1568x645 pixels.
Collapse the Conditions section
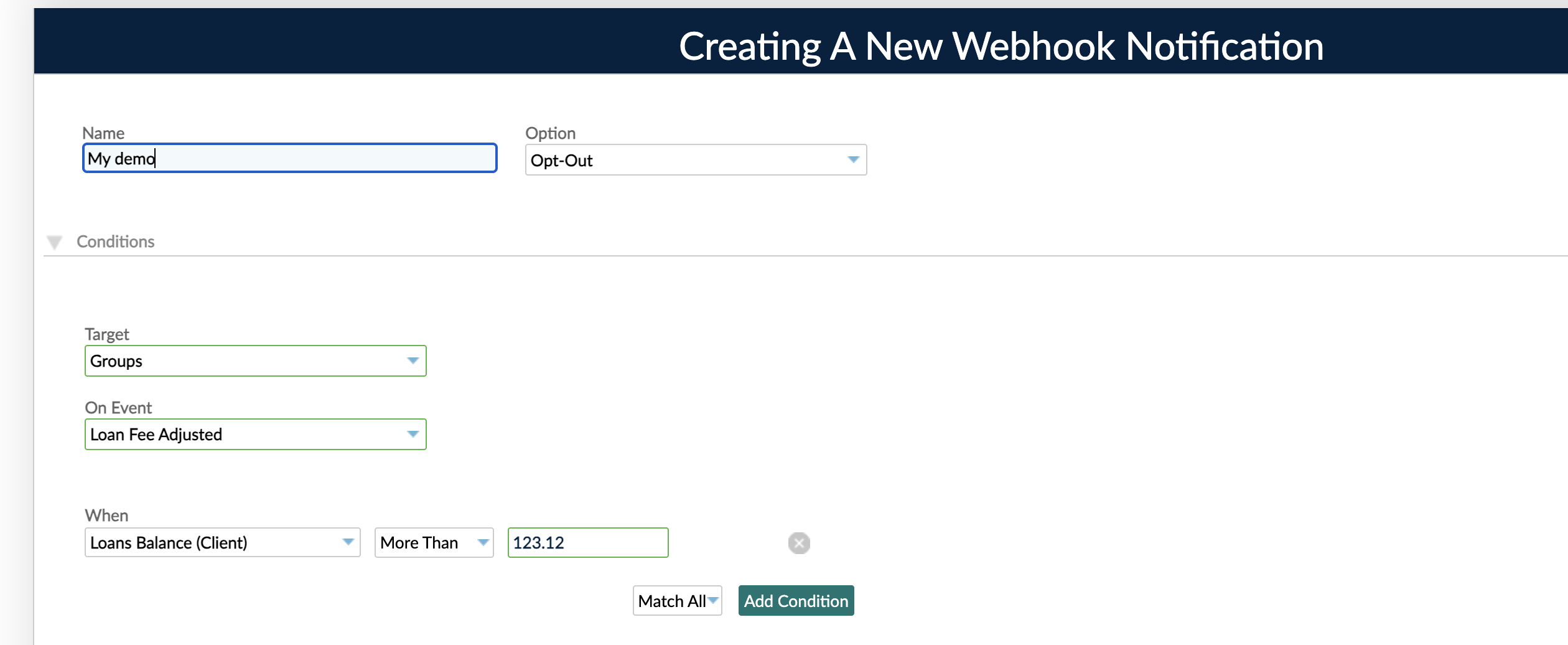[54, 242]
